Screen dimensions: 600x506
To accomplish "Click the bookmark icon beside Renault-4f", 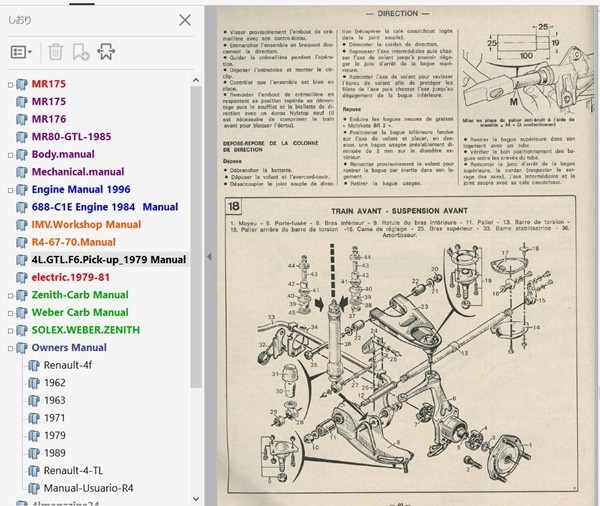I will [34, 366].
